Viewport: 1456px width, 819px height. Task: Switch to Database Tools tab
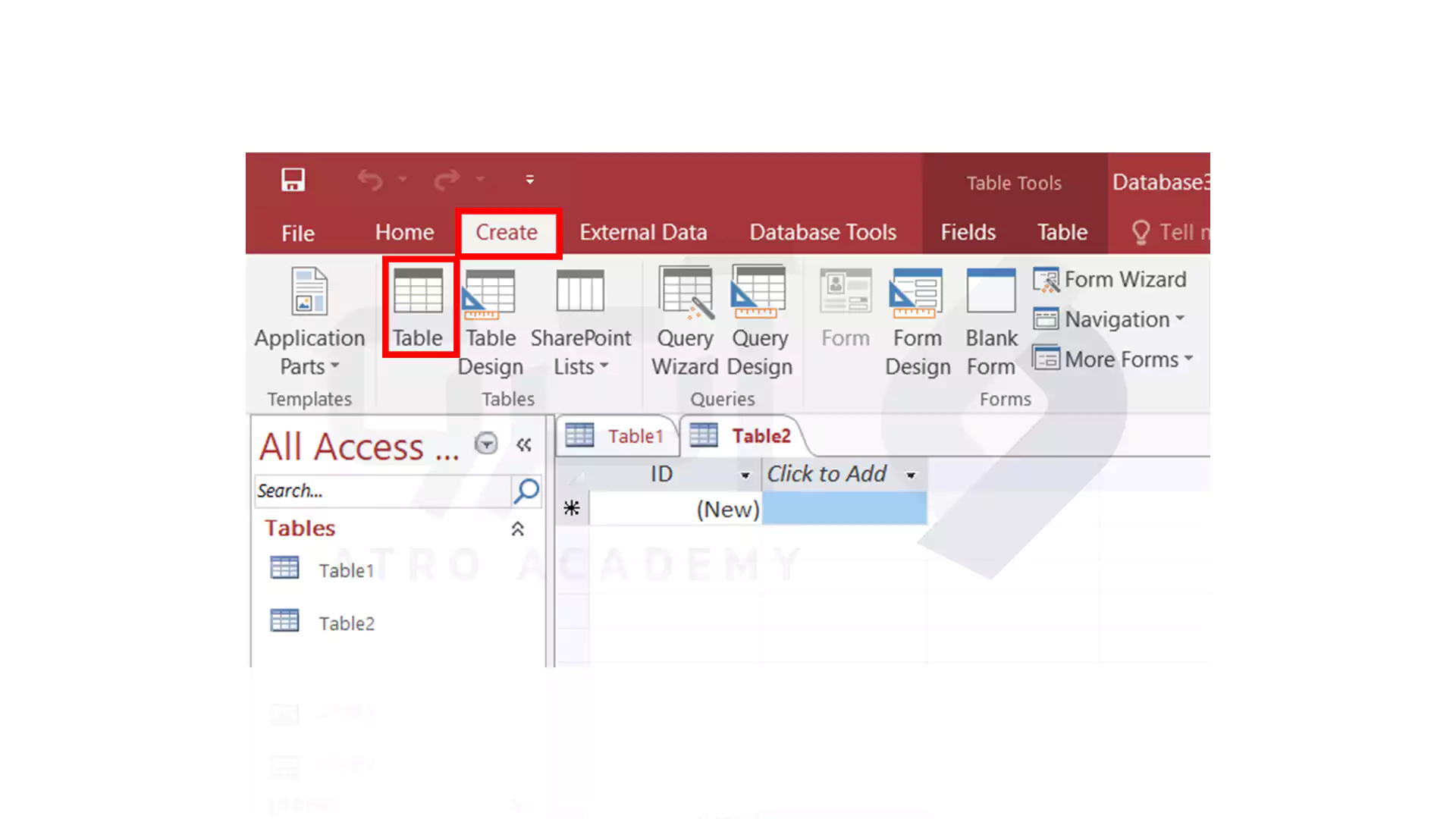(823, 232)
